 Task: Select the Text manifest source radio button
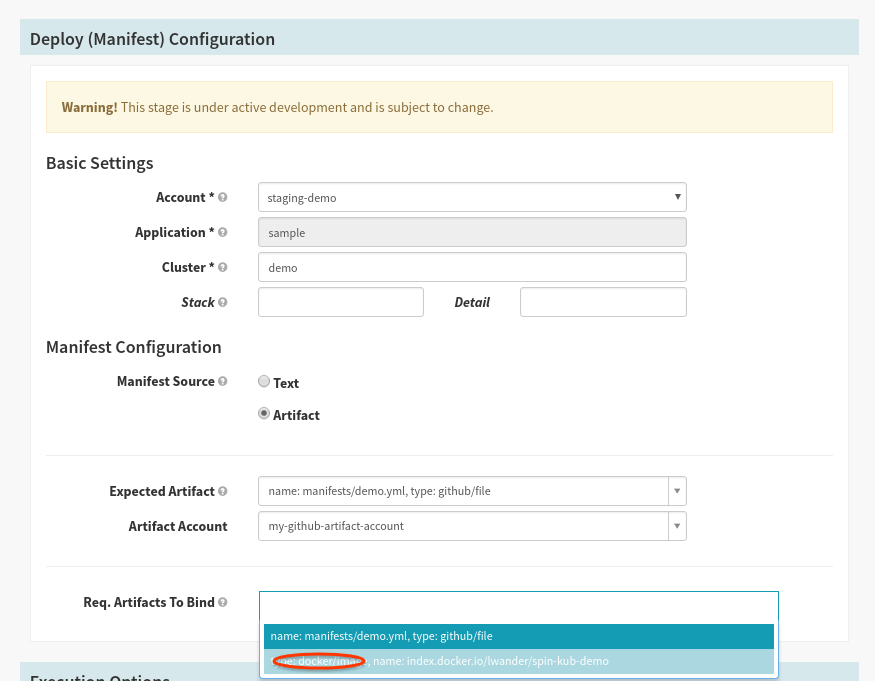264,381
